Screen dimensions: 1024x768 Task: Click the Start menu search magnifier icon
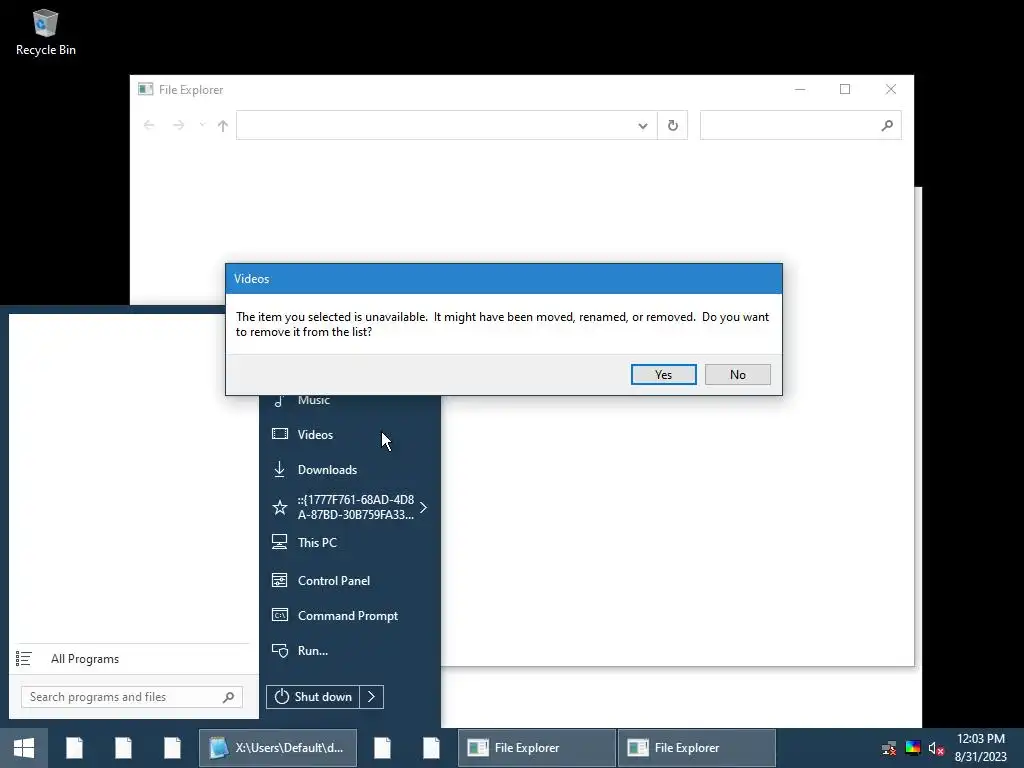point(229,697)
